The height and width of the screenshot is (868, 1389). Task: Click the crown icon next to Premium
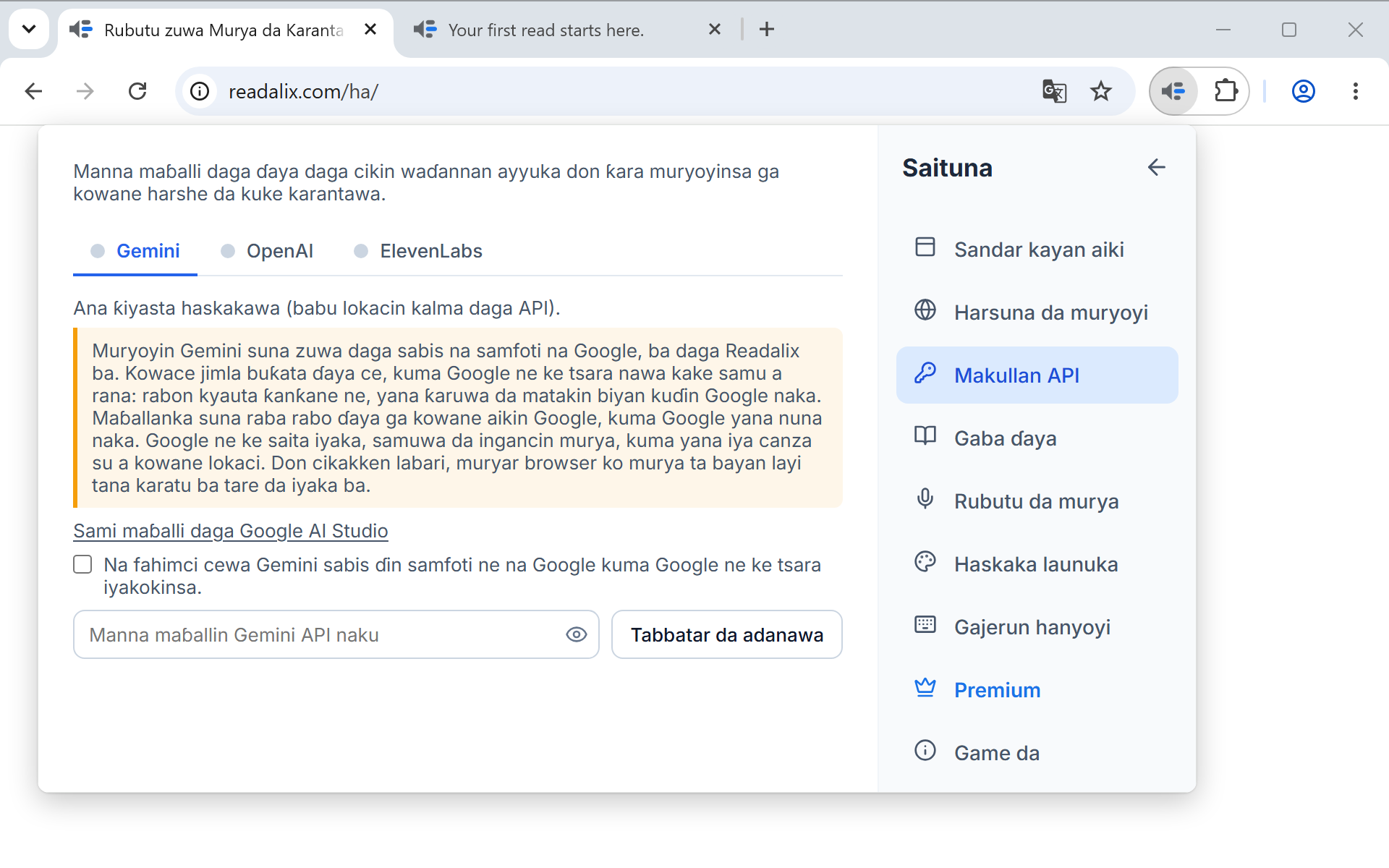[925, 688]
